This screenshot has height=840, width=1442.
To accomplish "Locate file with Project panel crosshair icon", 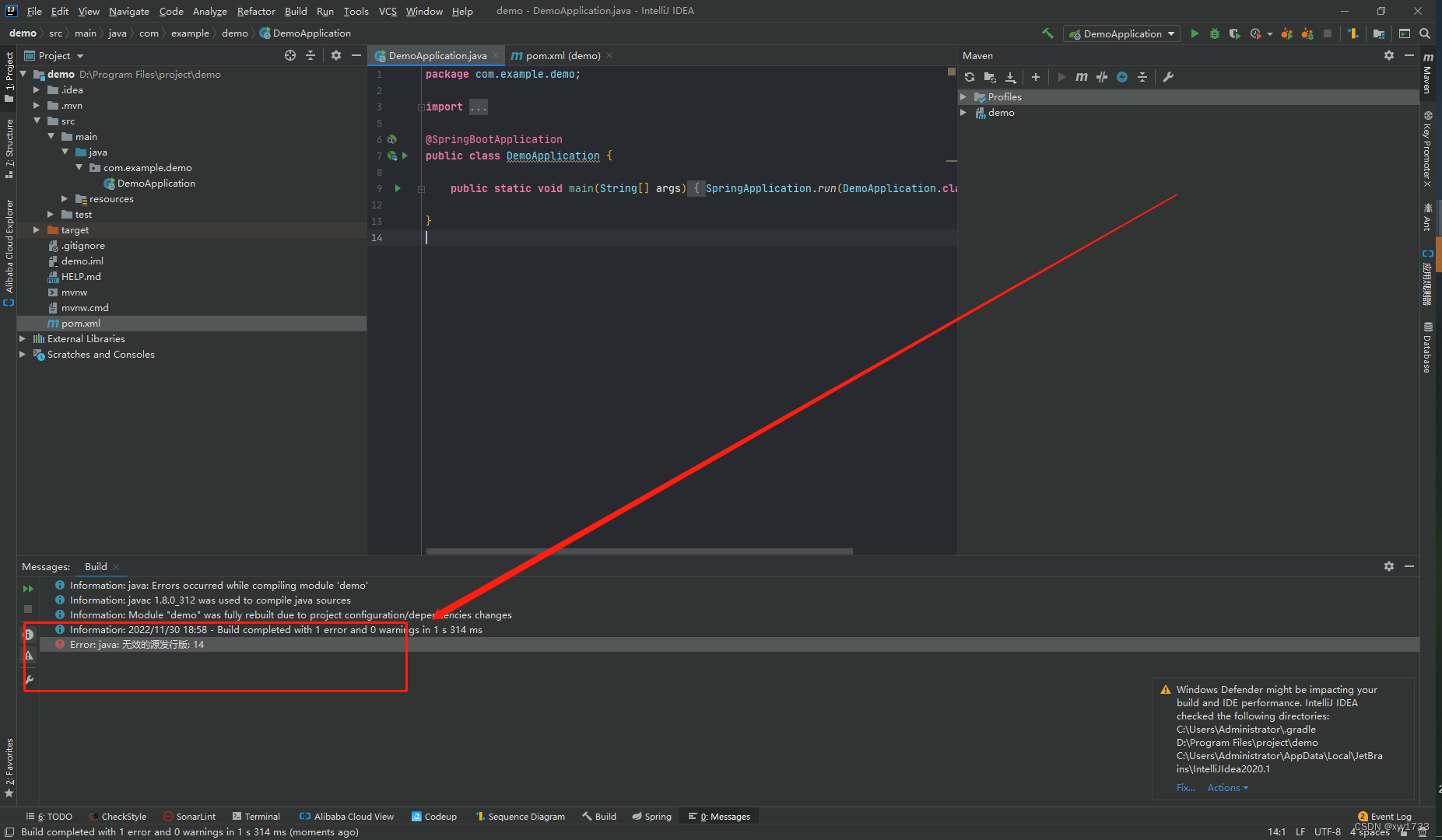I will [x=290, y=55].
